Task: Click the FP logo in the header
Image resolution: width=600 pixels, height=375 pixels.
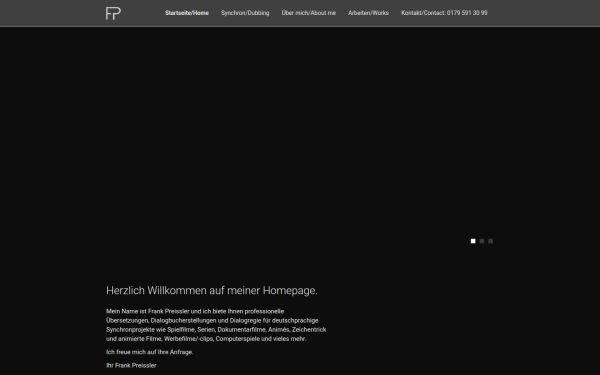Action: [113, 13]
